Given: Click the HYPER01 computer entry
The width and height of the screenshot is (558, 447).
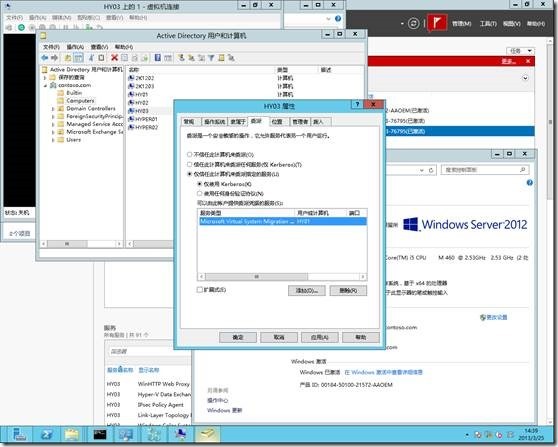Looking at the screenshot, I should [x=143, y=119].
